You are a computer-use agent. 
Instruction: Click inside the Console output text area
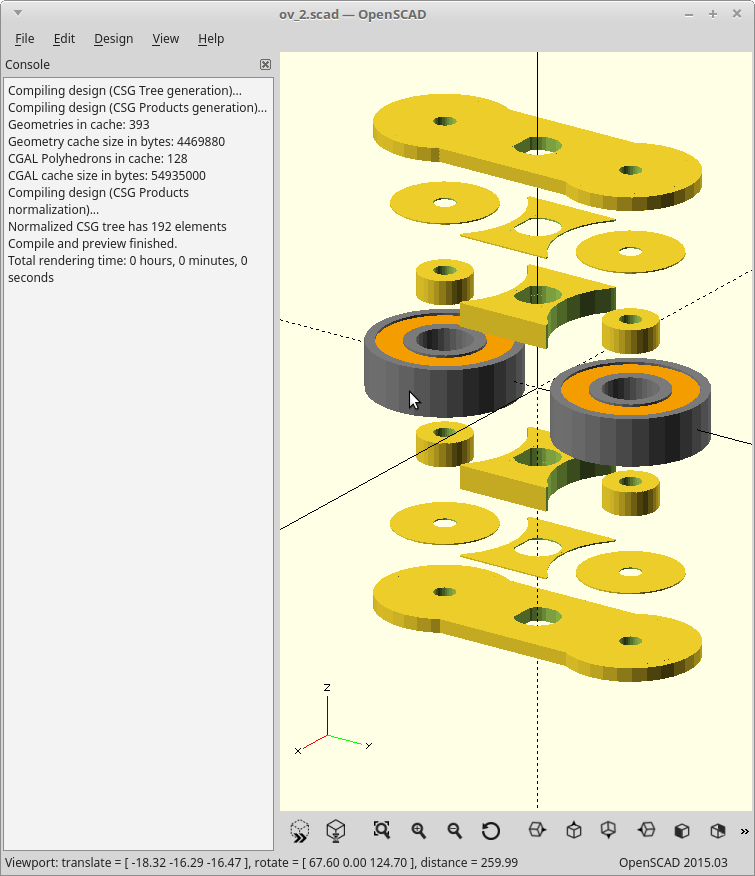(137, 500)
